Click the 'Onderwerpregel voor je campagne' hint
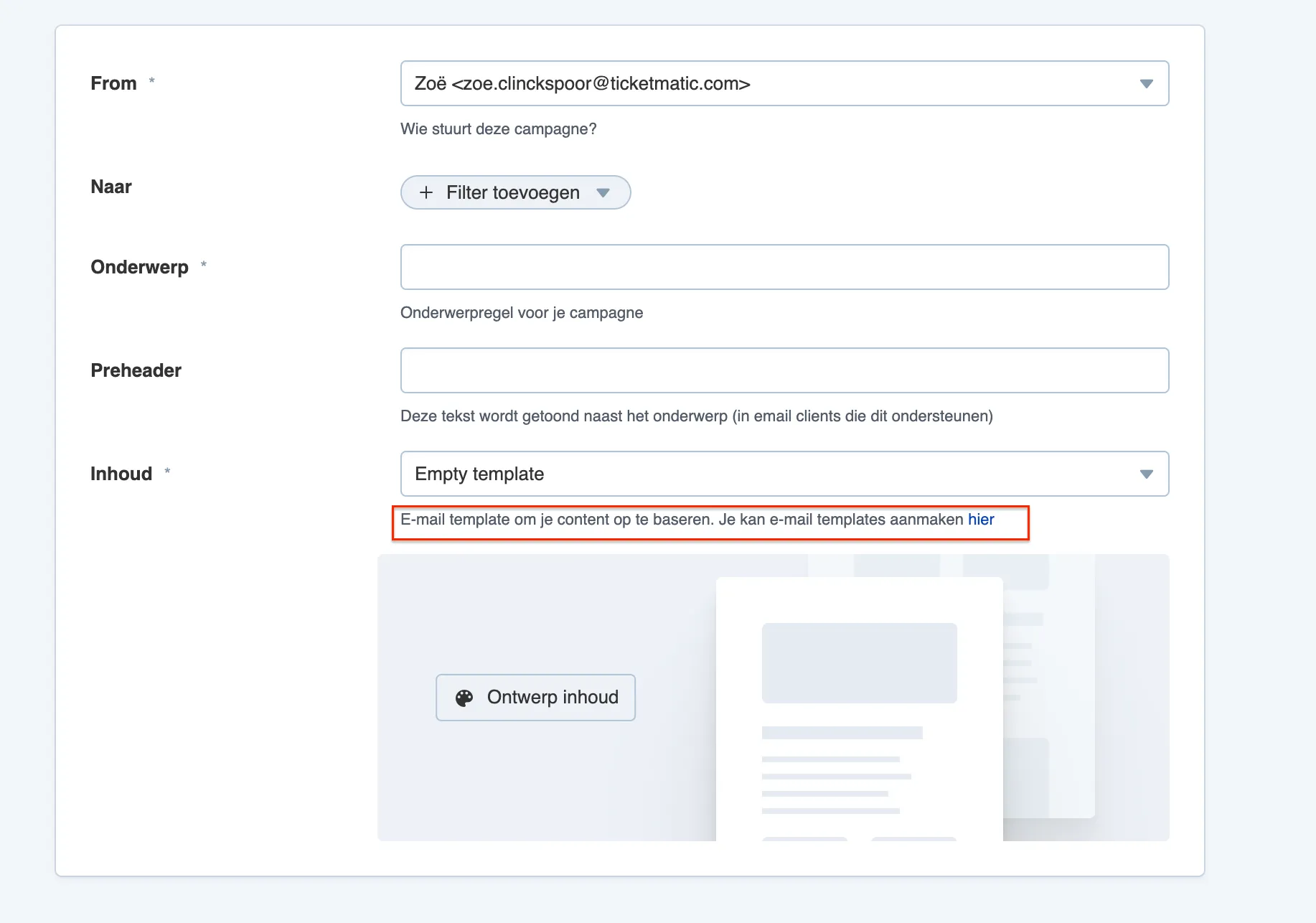This screenshot has height=923, width=1316. coord(522,313)
